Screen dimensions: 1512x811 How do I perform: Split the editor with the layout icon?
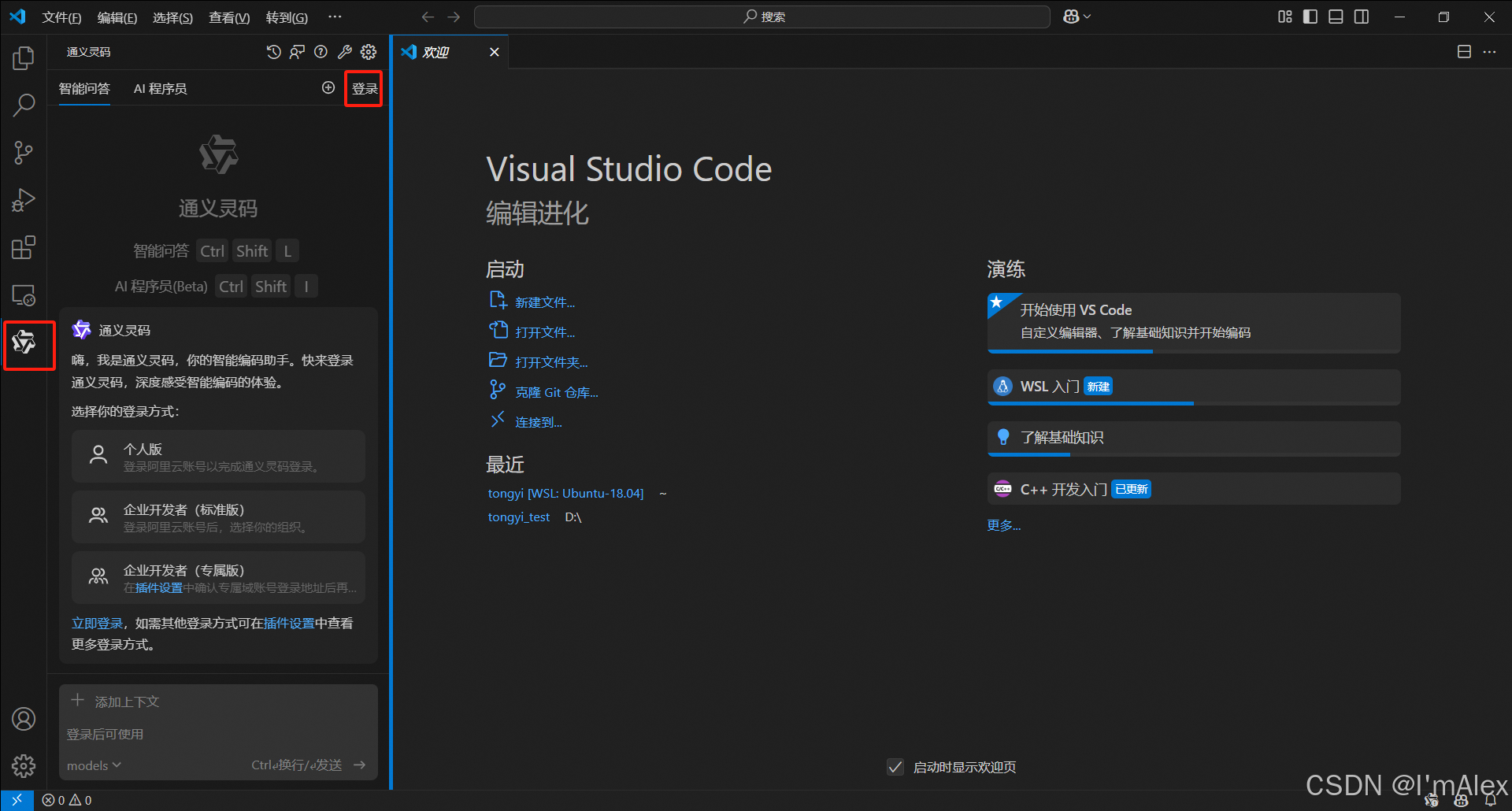coord(1464,52)
